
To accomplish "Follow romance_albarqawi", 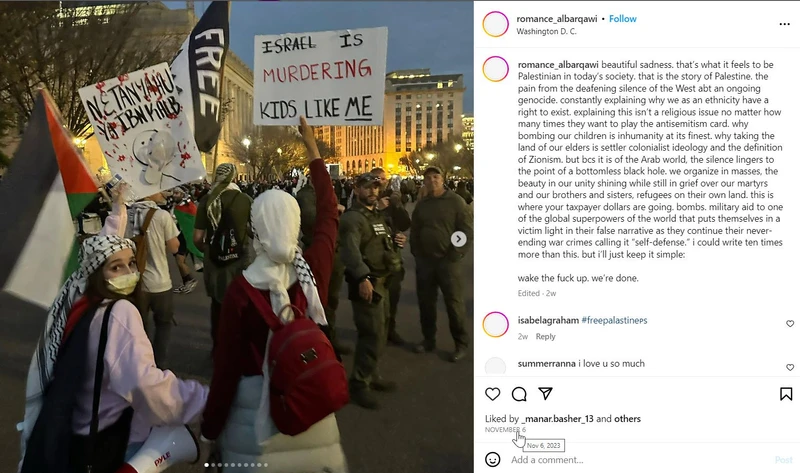I will point(622,19).
